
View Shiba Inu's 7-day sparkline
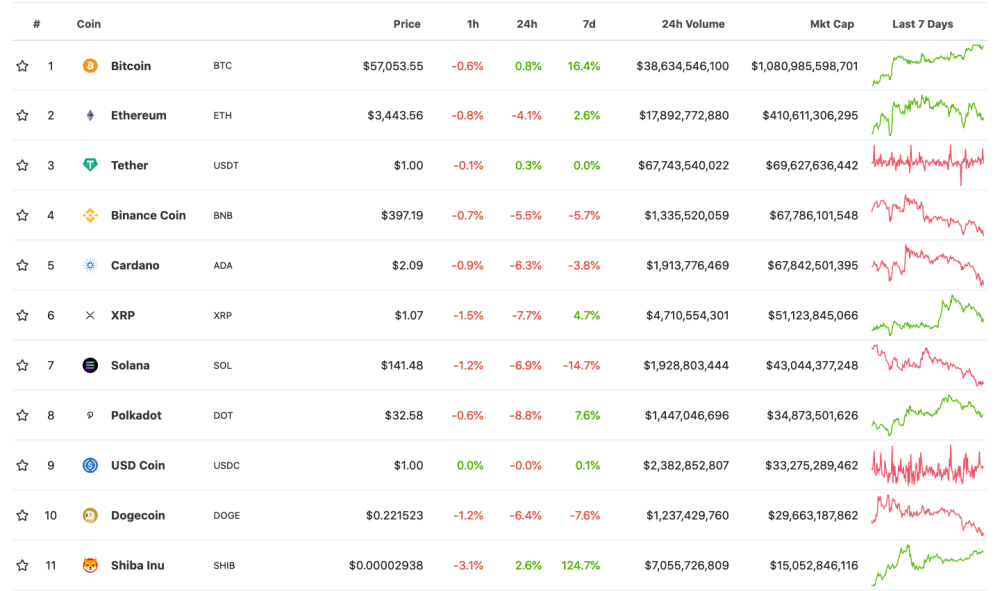click(x=928, y=565)
